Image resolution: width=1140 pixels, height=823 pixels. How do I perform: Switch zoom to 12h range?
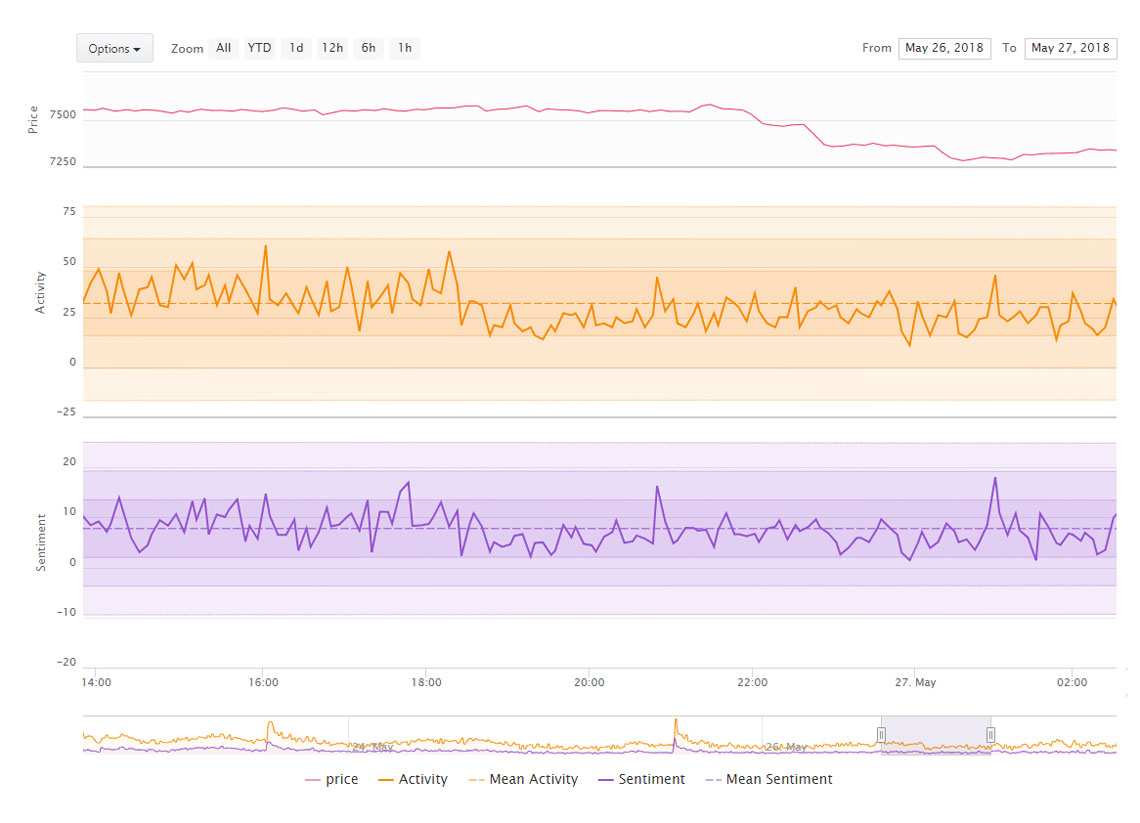click(332, 48)
